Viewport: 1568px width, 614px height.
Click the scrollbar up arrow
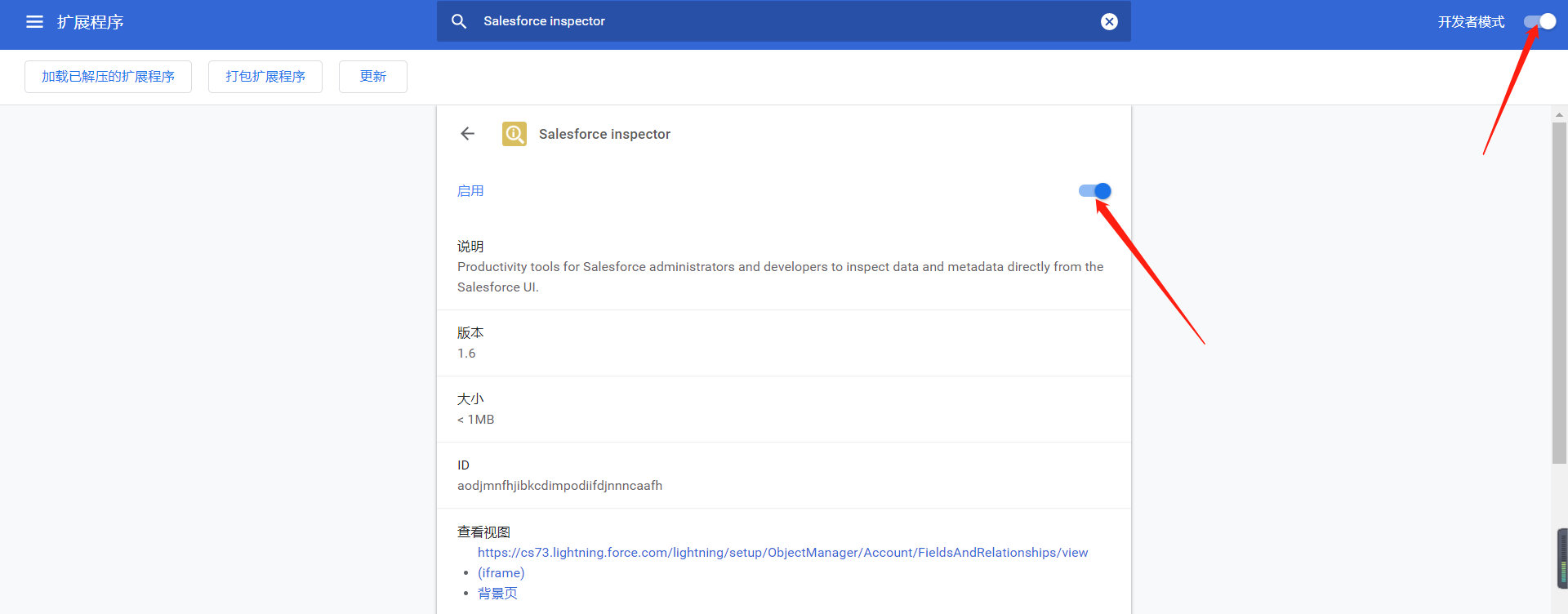click(1559, 115)
